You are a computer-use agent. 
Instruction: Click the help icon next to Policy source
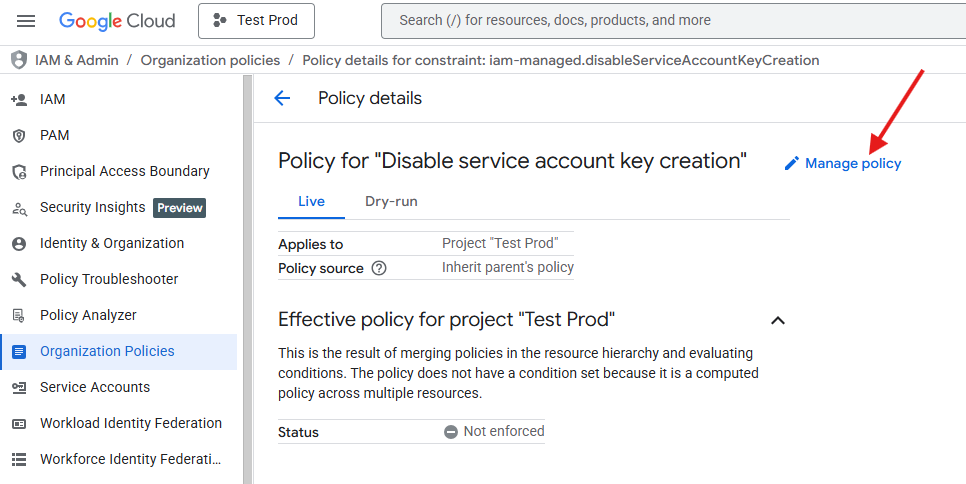pyautogui.click(x=379, y=268)
